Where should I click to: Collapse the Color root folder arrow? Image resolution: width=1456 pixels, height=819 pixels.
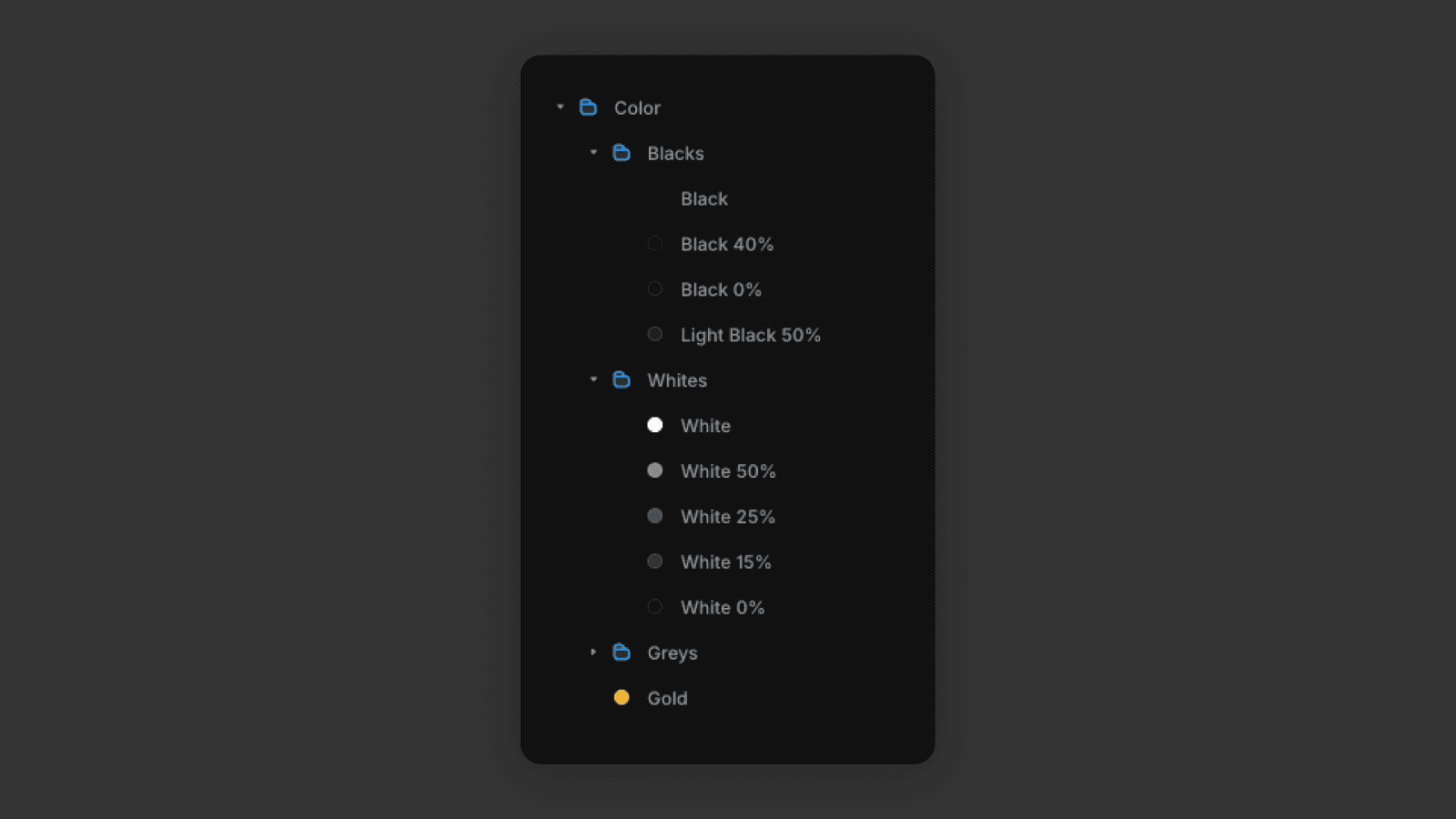coord(561,107)
